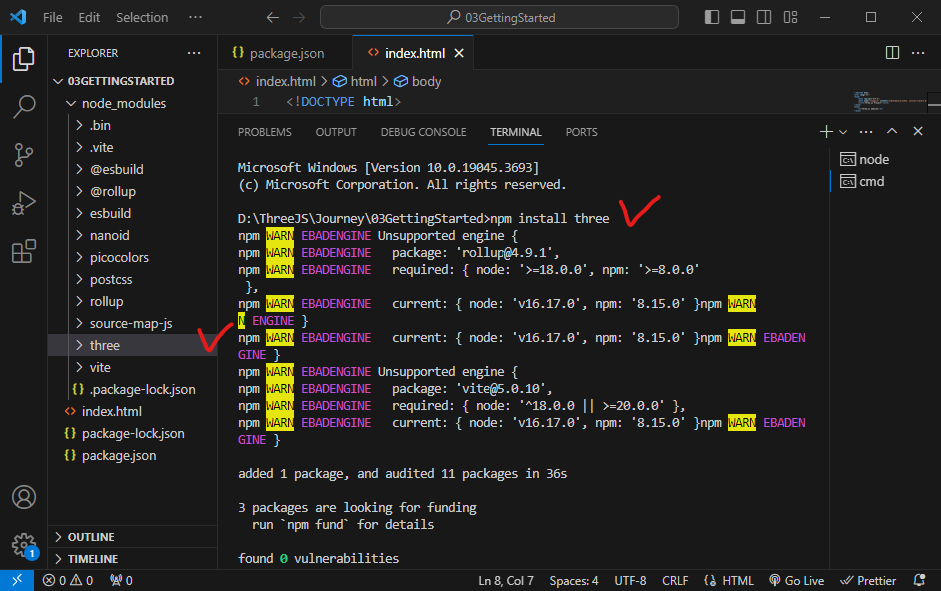Open the Selection menu

[142, 17]
